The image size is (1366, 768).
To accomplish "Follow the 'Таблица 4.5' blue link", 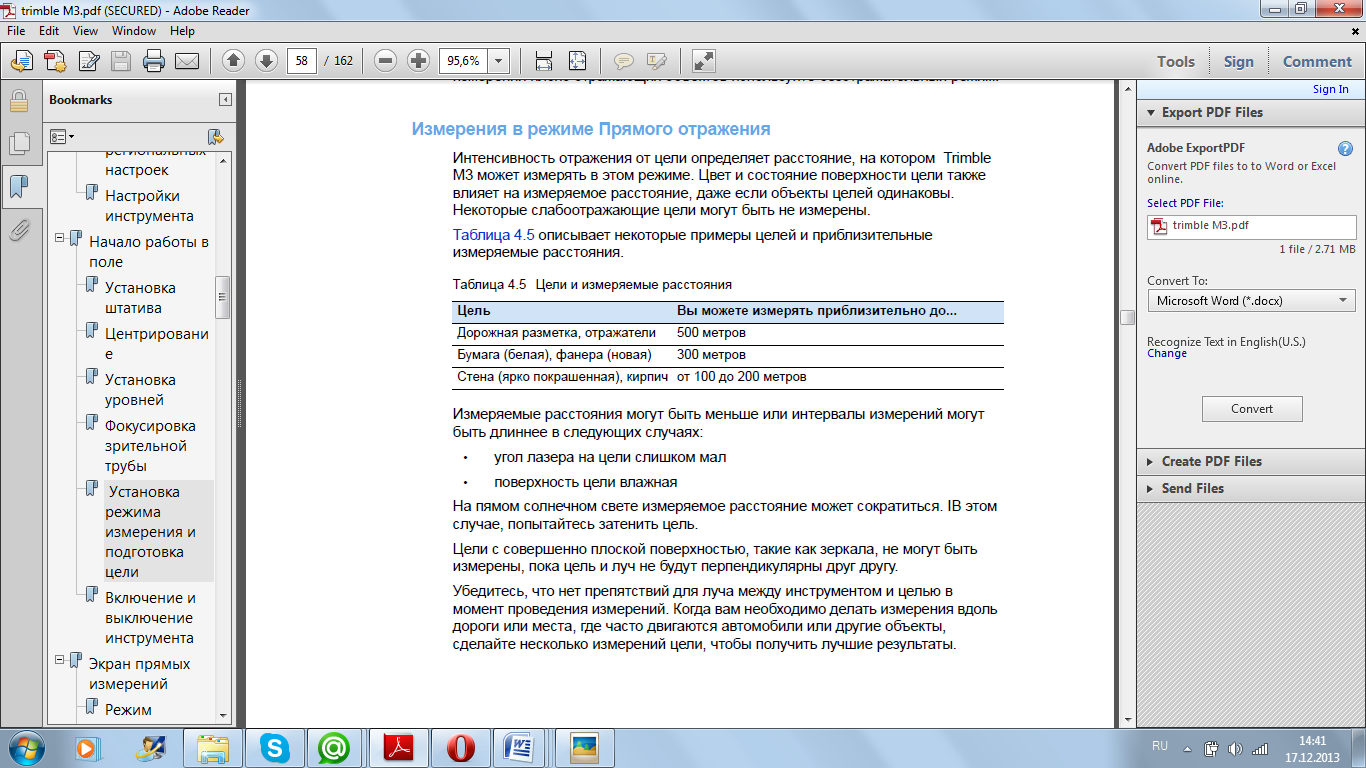I will click(493, 235).
